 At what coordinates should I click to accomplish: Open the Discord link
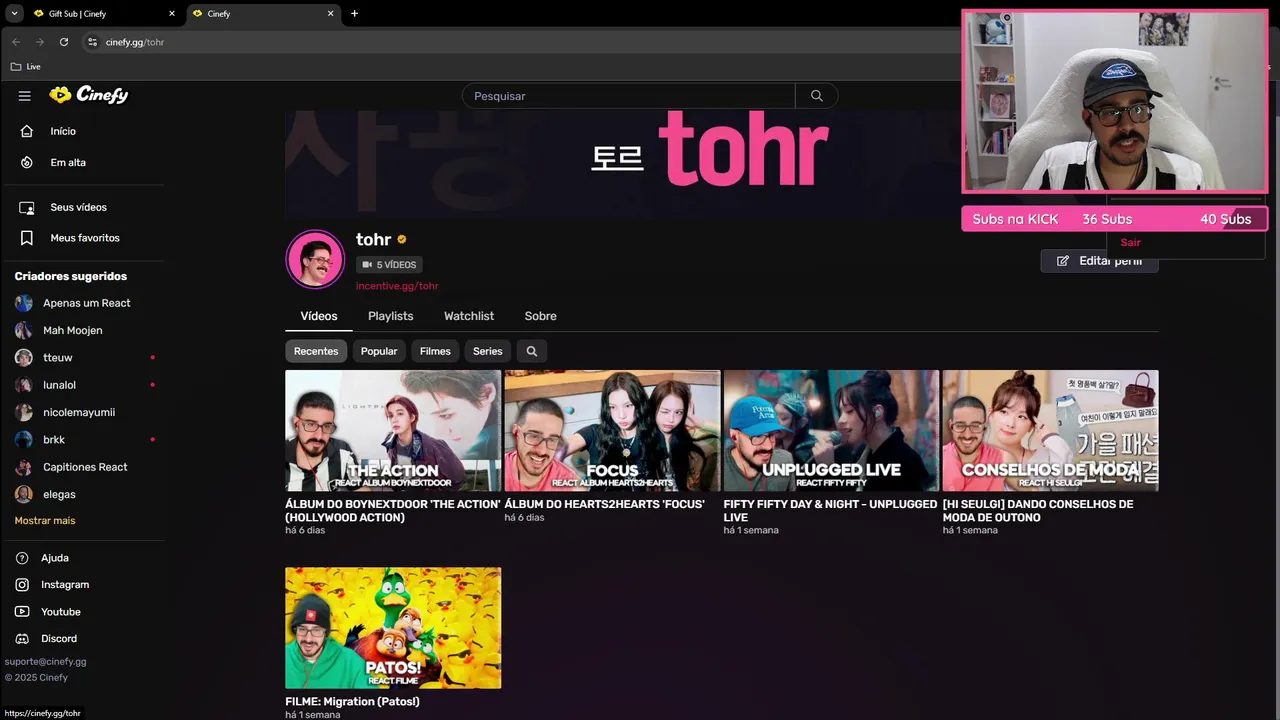[x=59, y=639]
